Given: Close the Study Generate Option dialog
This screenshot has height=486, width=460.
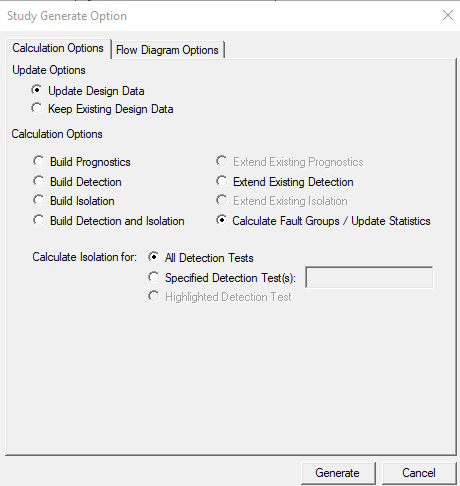Looking at the screenshot, I should pos(448,15).
